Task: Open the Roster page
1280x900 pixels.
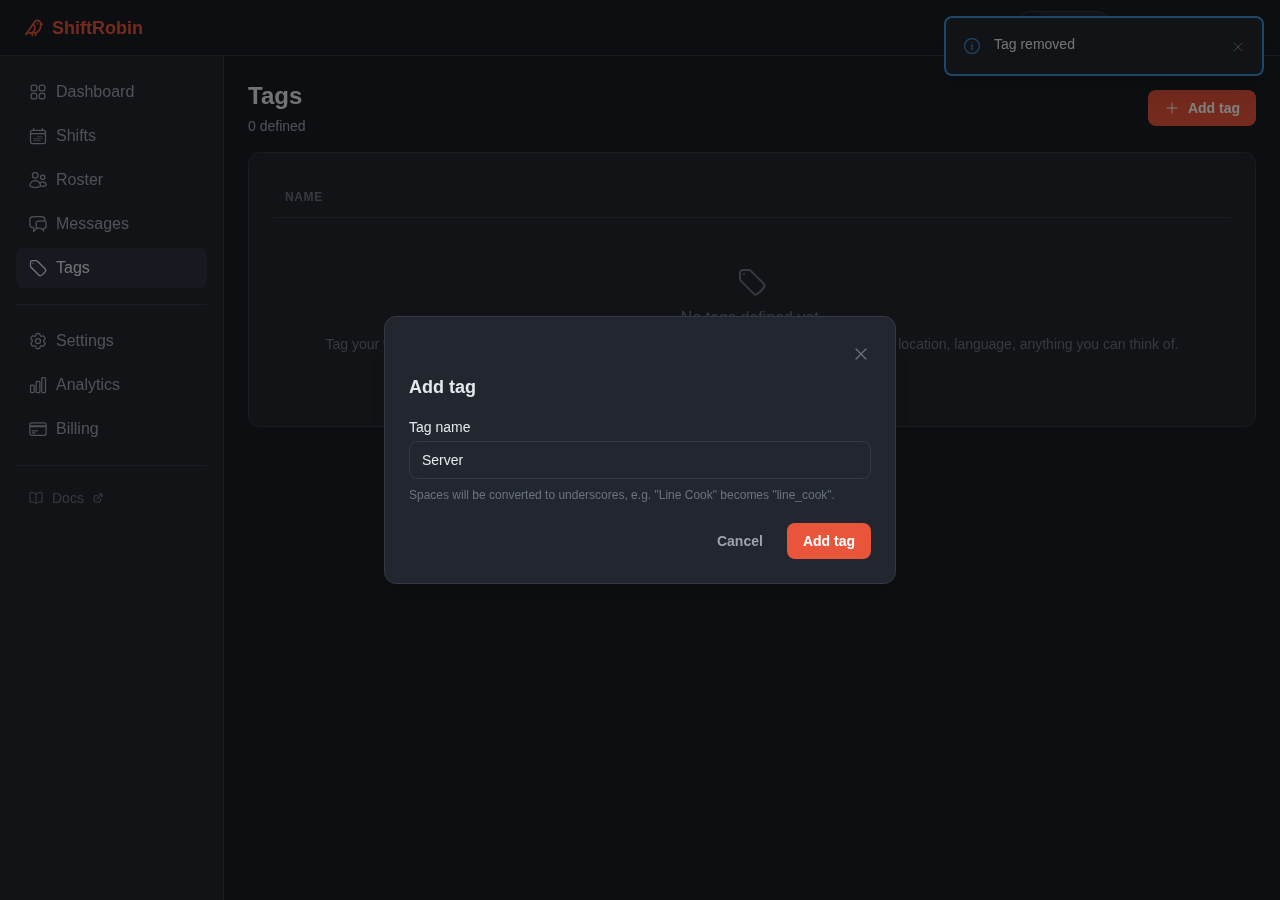Action: [111, 180]
